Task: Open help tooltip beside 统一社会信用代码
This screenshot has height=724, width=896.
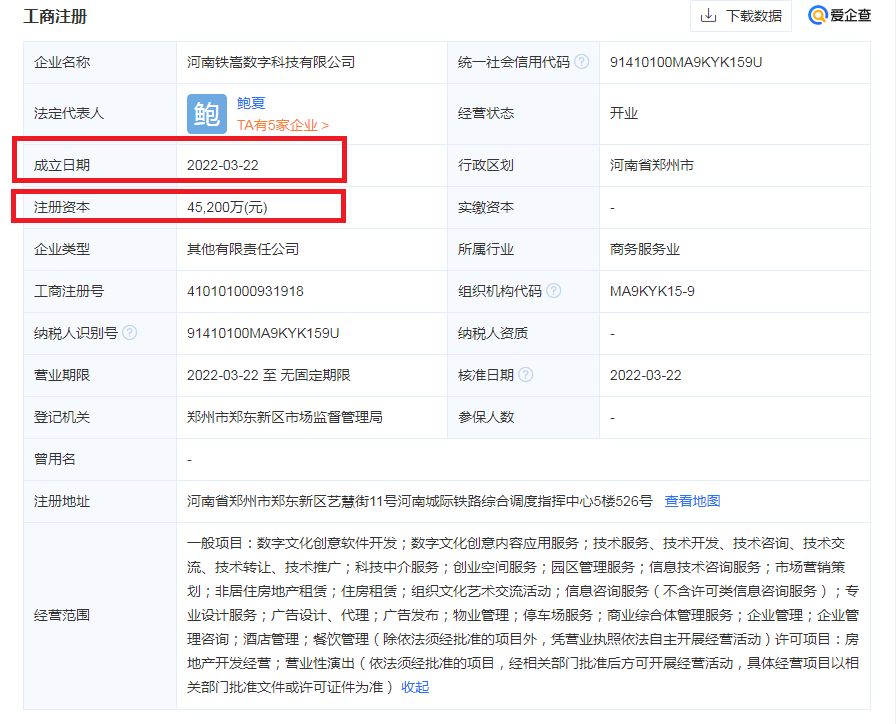Action: pyautogui.click(x=582, y=62)
